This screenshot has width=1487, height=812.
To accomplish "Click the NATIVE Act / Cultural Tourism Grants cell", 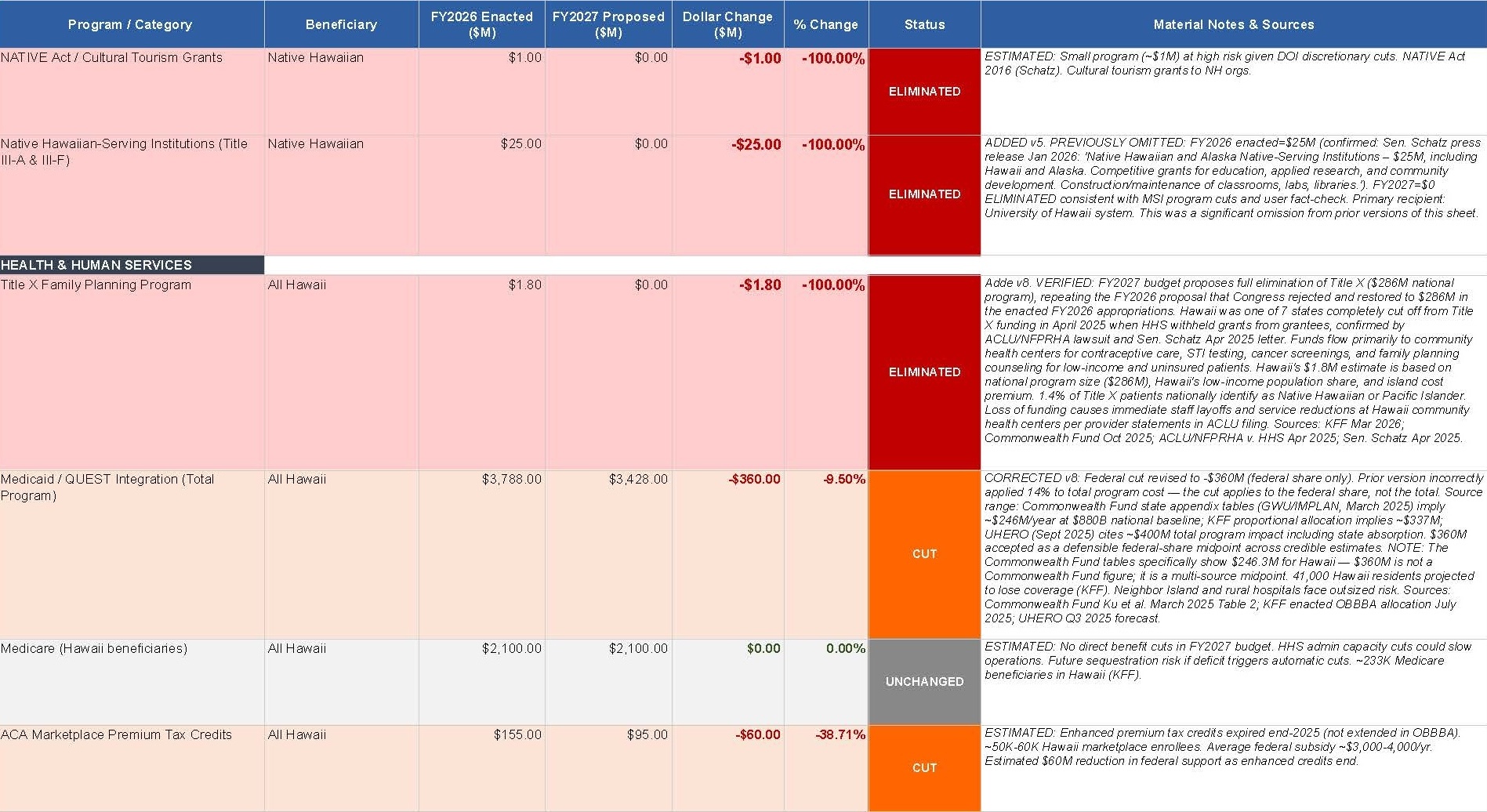I will (x=132, y=91).
